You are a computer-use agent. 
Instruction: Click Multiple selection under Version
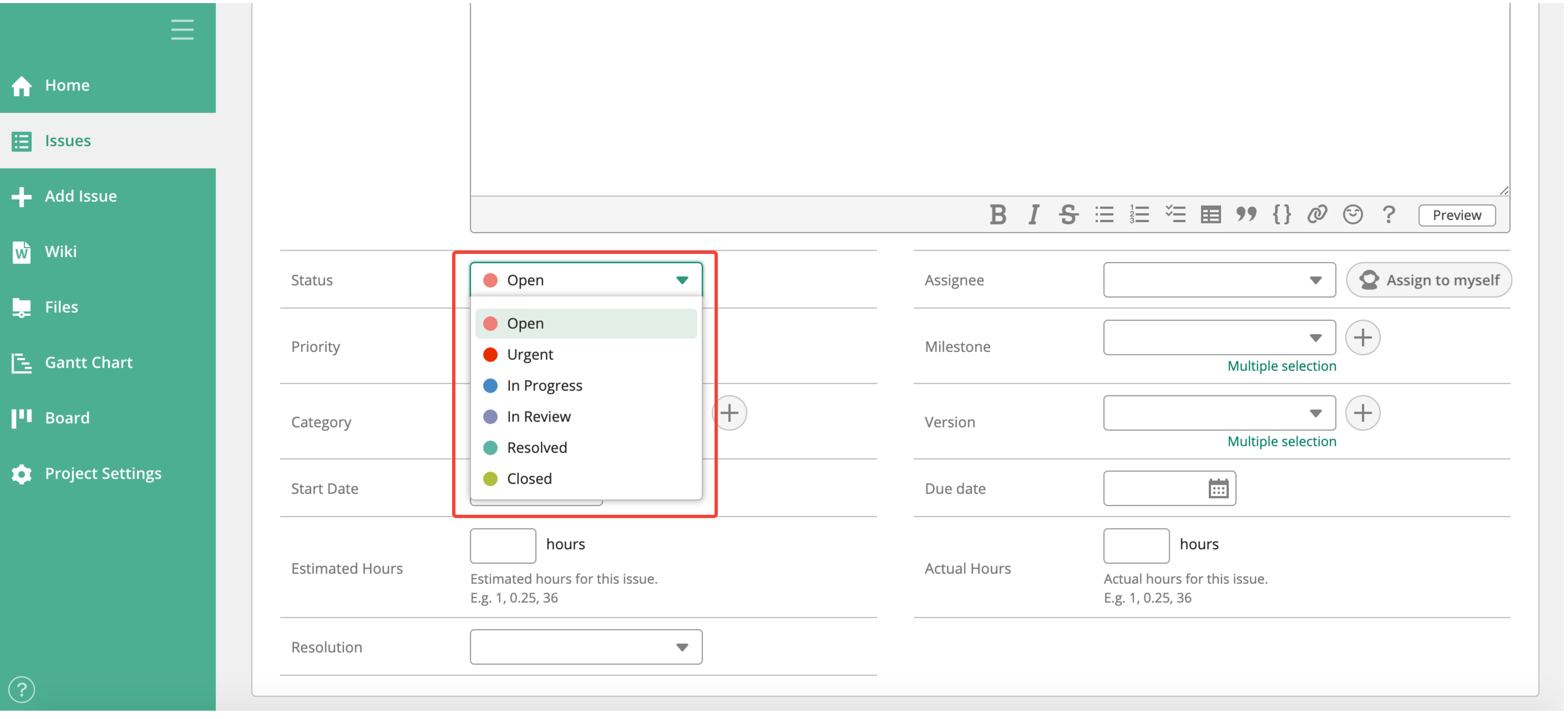pyautogui.click(x=1281, y=442)
